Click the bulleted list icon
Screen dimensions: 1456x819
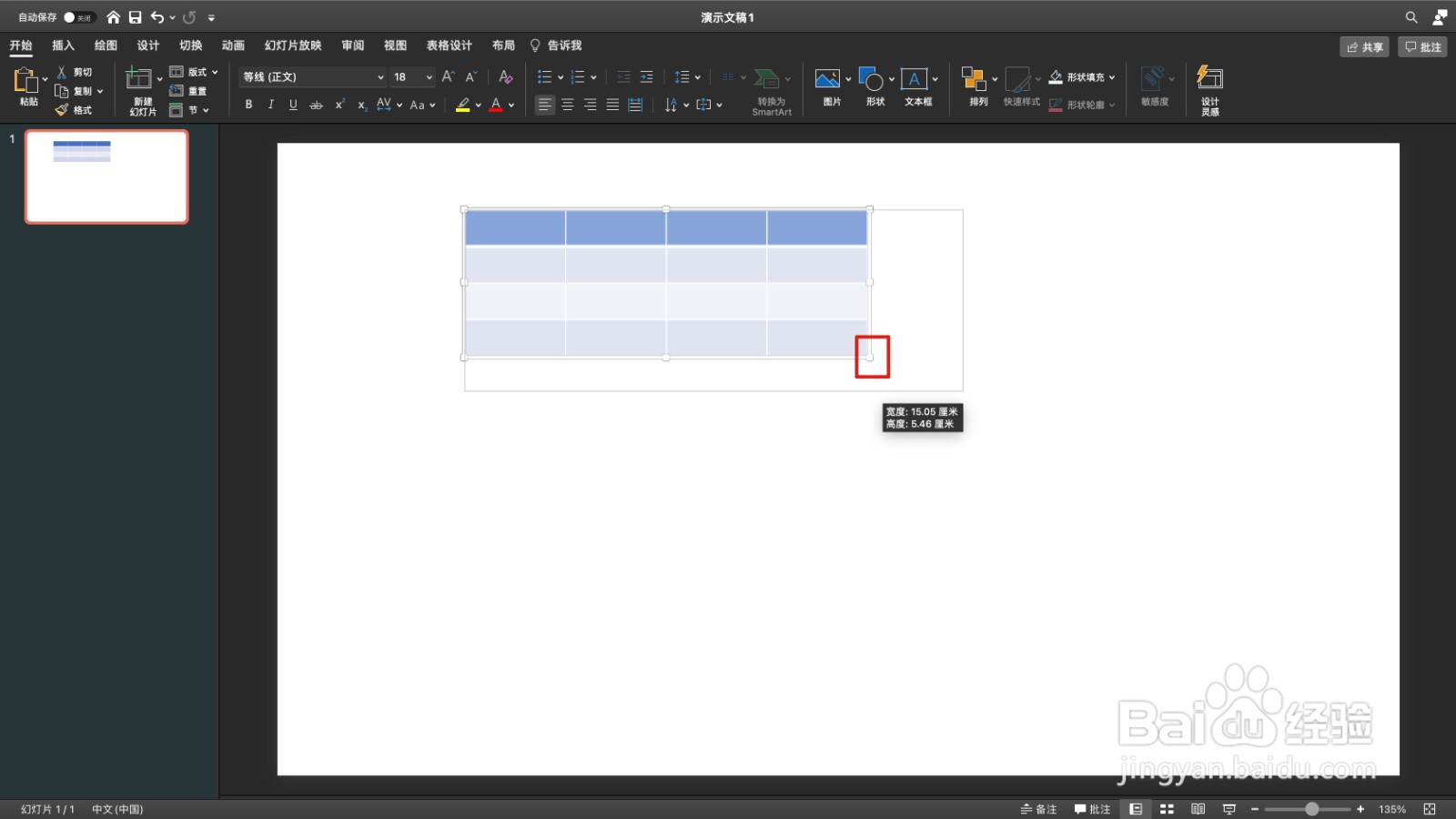(x=544, y=77)
